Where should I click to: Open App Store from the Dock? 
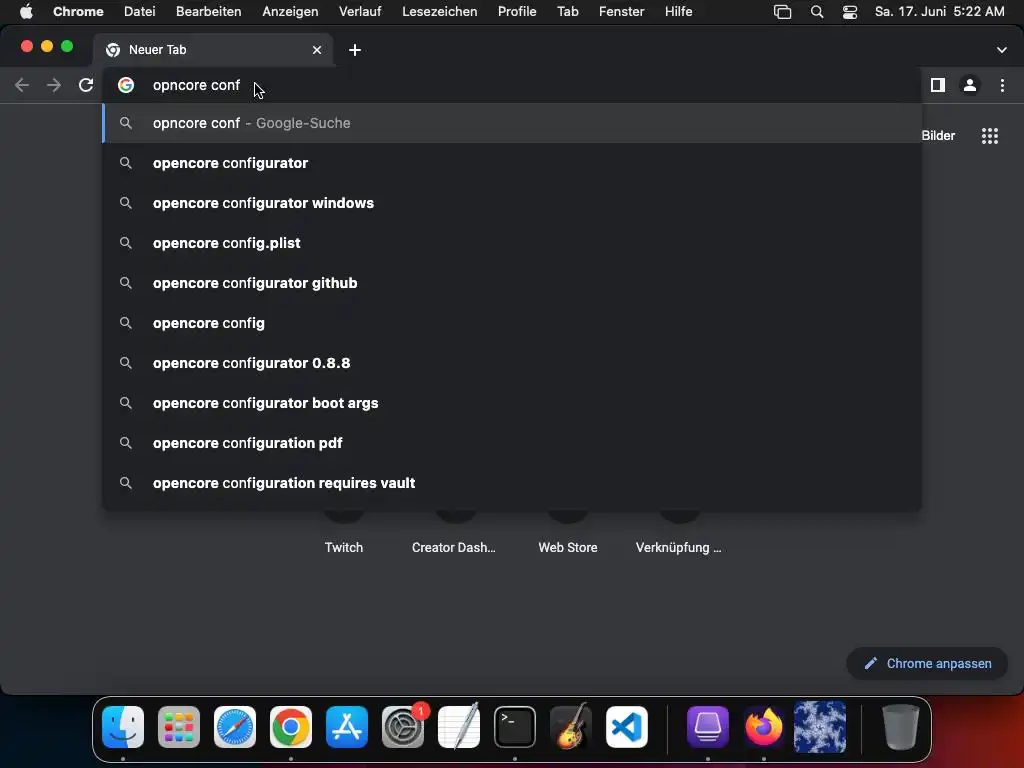[x=347, y=727]
